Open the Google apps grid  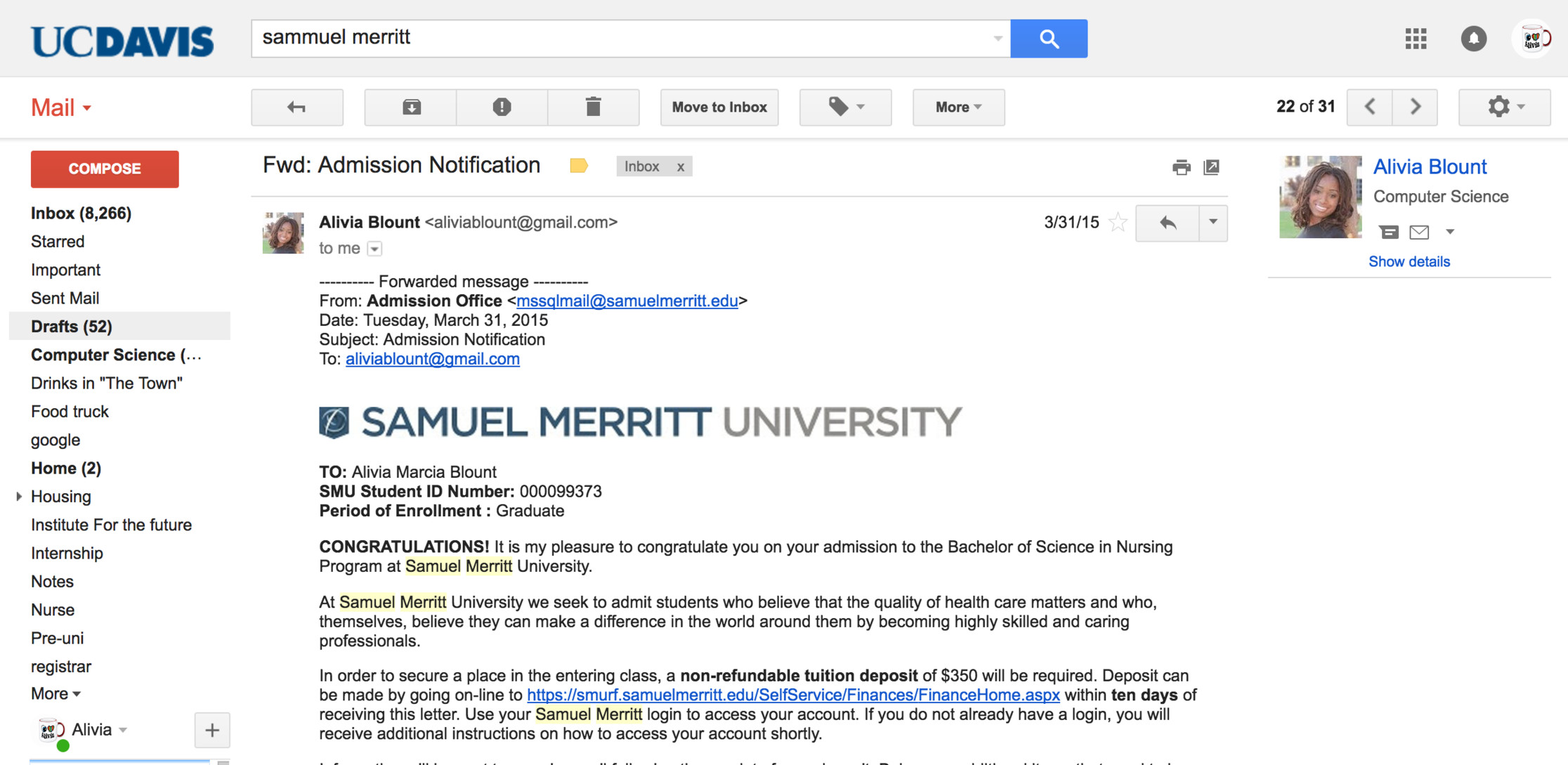(x=1416, y=39)
